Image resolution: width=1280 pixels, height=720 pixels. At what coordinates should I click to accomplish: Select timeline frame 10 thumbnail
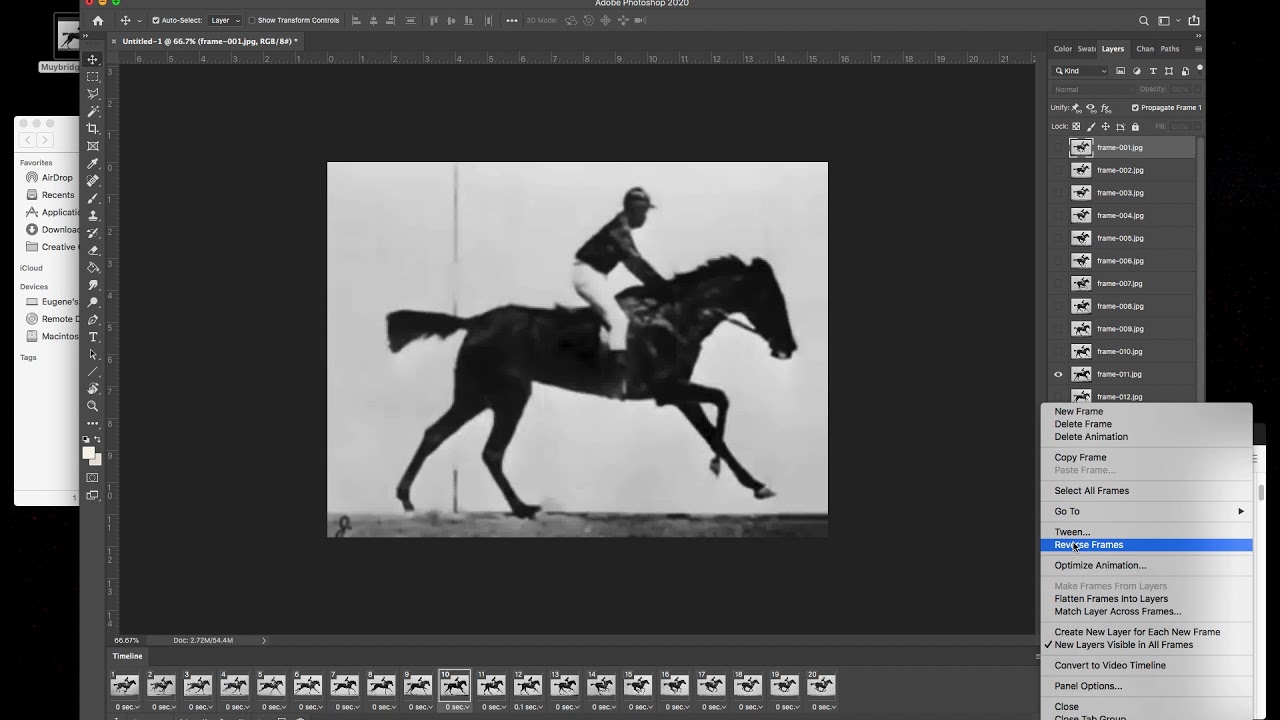tap(455, 685)
